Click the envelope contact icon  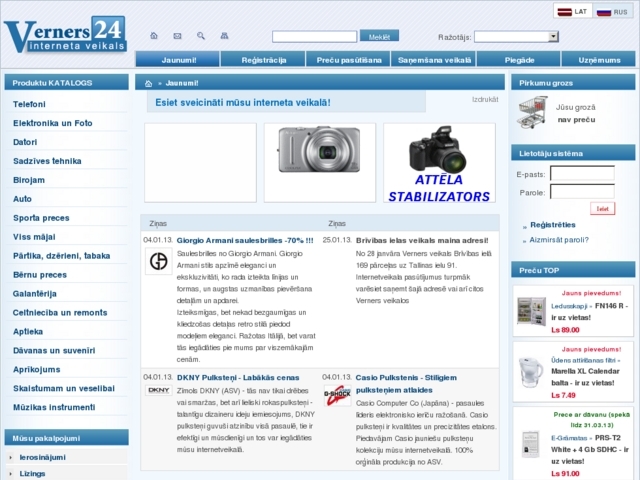click(177, 36)
